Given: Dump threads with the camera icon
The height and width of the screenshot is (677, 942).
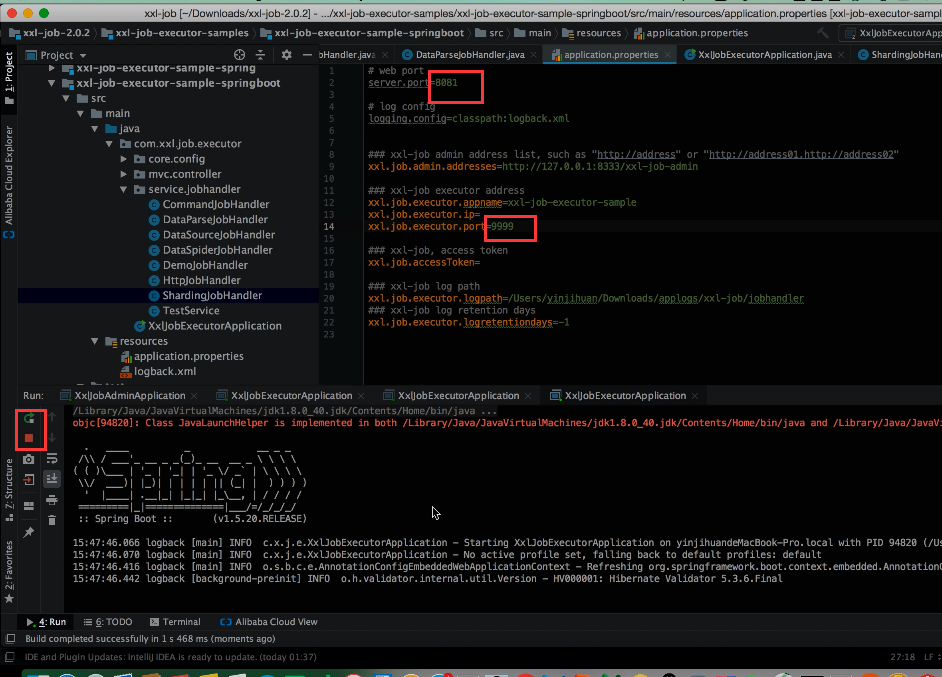Looking at the screenshot, I should tap(29, 460).
